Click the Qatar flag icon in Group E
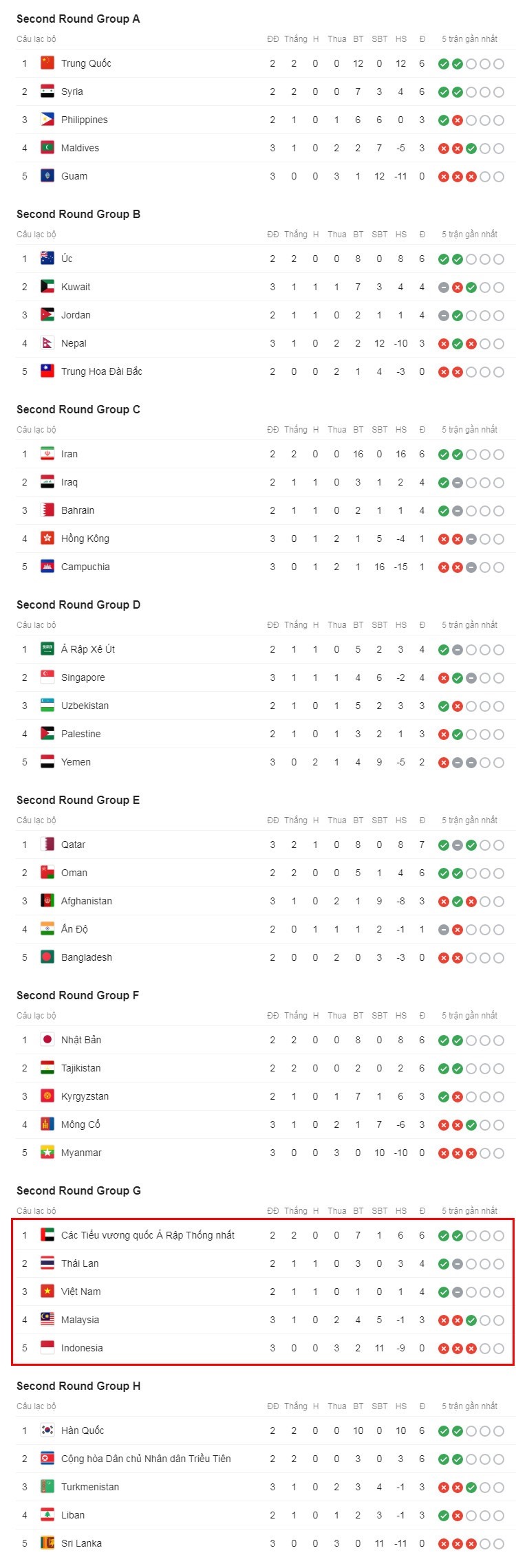 [x=47, y=845]
